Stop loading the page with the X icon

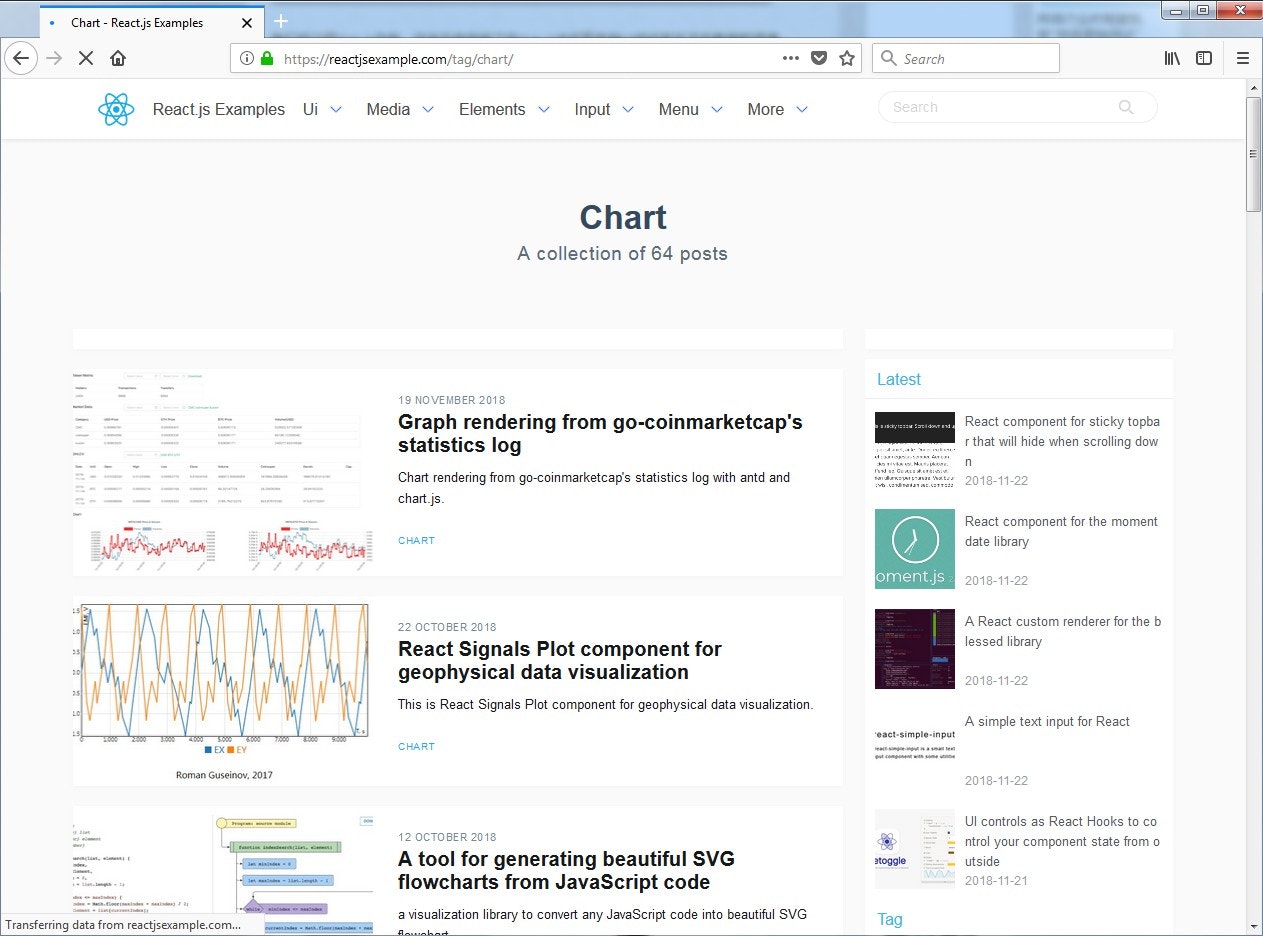coord(85,58)
